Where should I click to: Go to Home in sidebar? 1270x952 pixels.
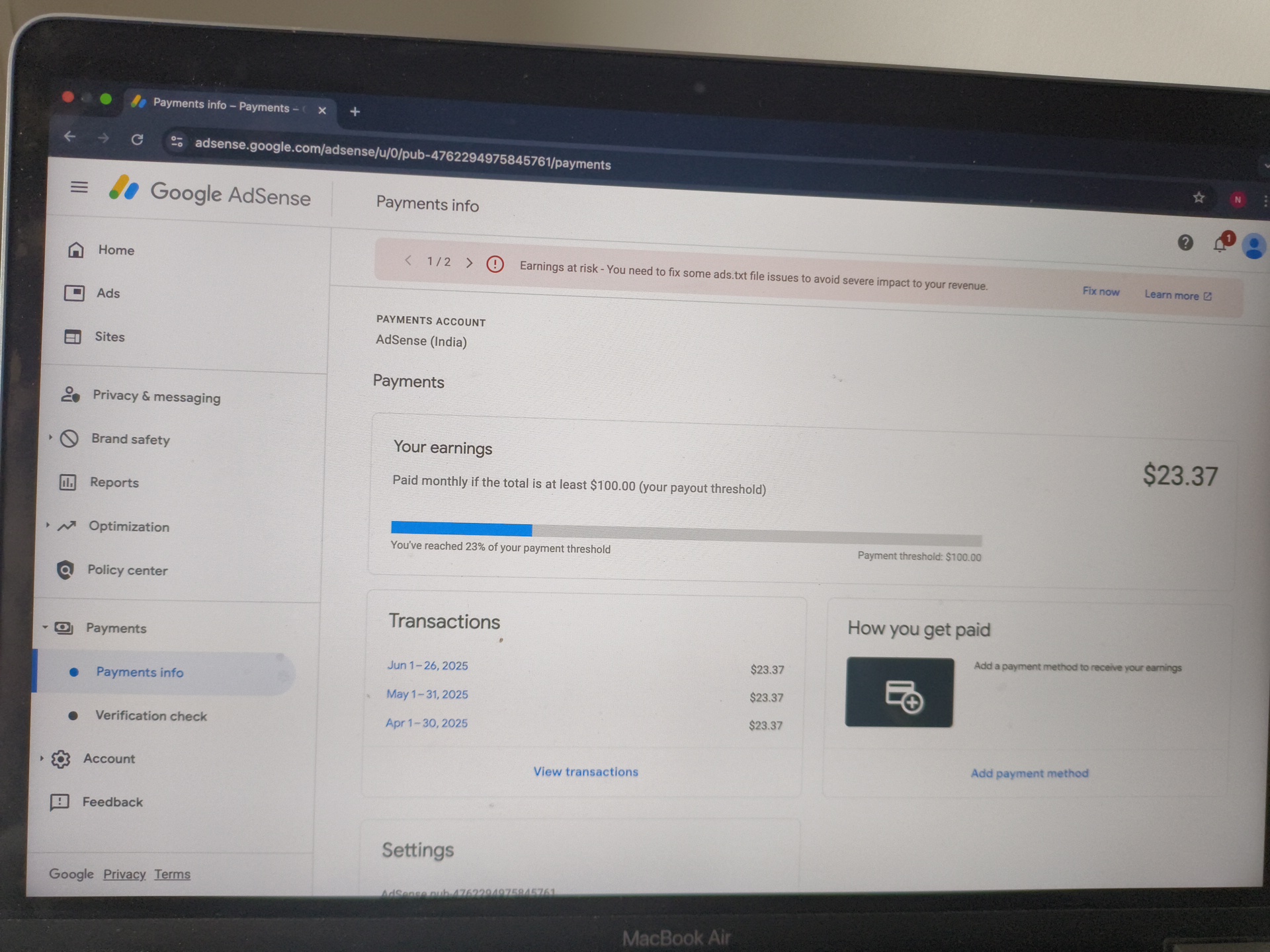click(116, 250)
